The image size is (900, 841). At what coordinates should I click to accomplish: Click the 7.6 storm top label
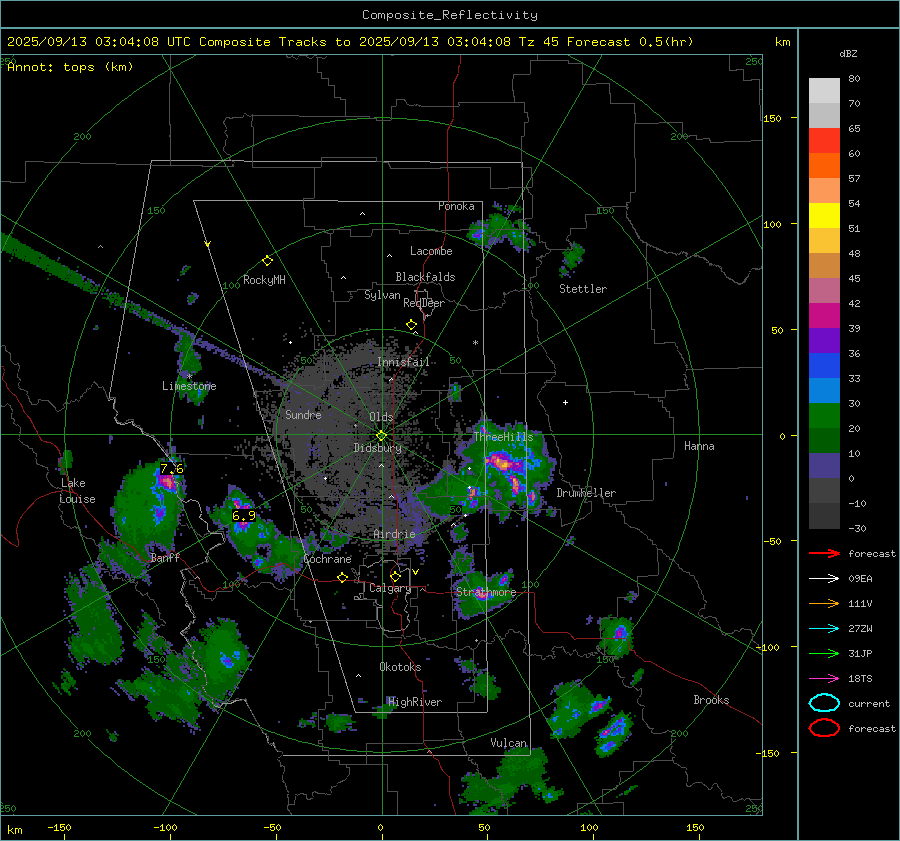(172, 469)
